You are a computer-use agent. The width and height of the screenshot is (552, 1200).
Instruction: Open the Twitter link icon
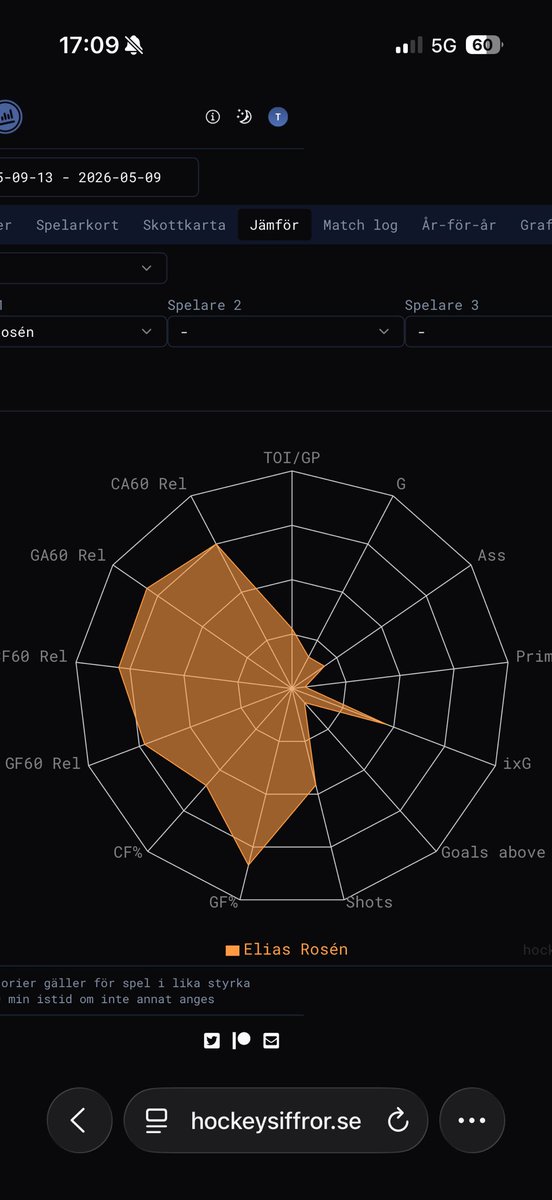click(212, 1040)
